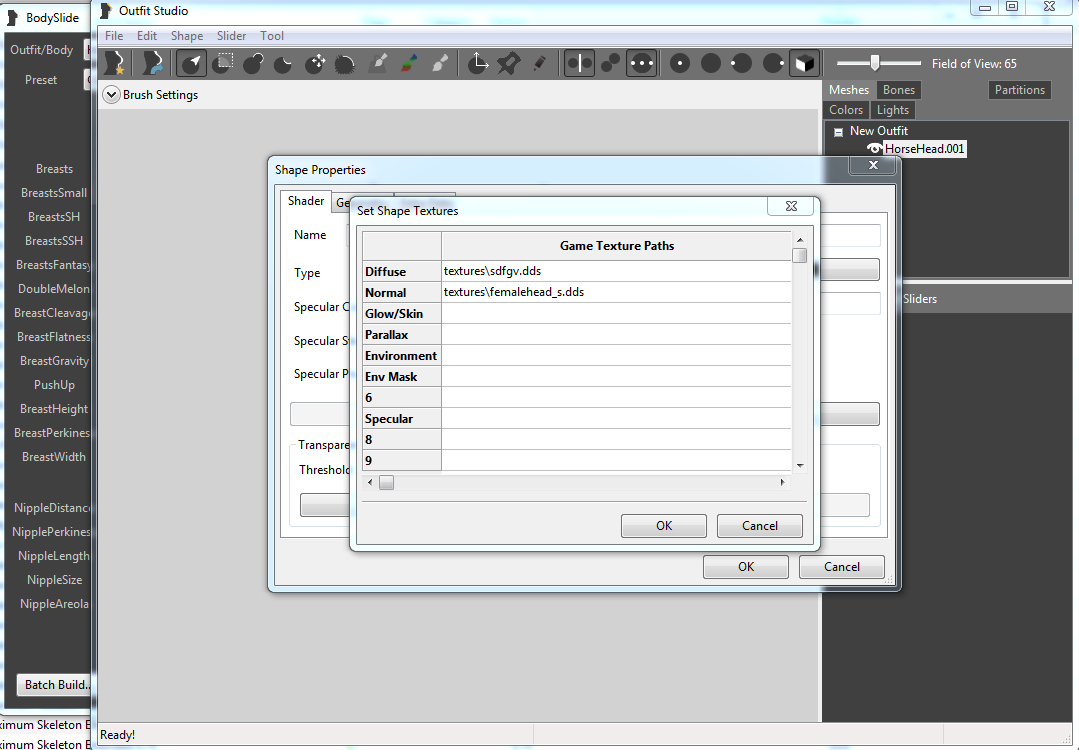Image resolution: width=1079 pixels, height=750 pixels.
Task: Click the New Project icon with star
Action: [114, 63]
